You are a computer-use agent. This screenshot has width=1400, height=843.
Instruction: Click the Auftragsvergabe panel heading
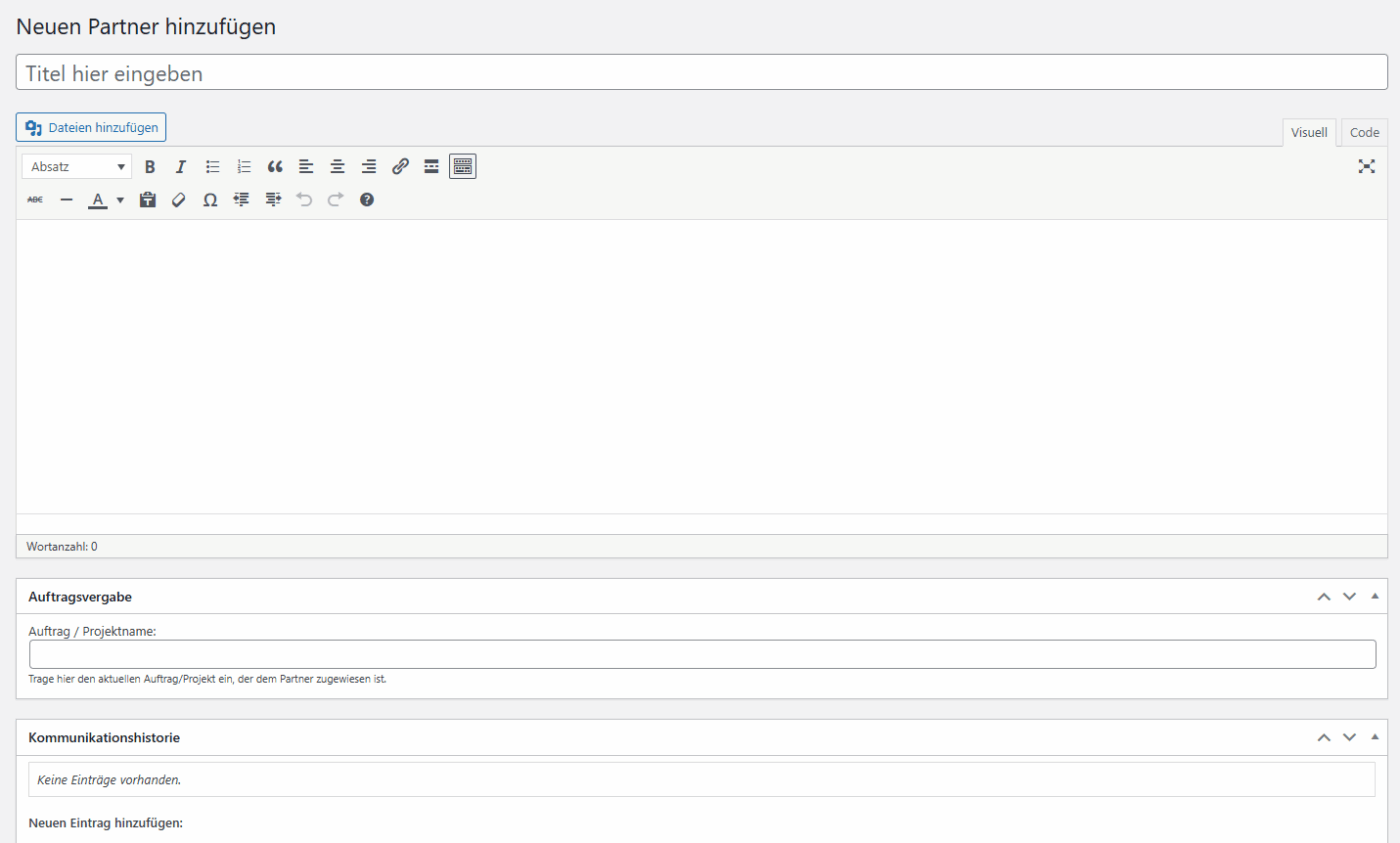click(81, 596)
